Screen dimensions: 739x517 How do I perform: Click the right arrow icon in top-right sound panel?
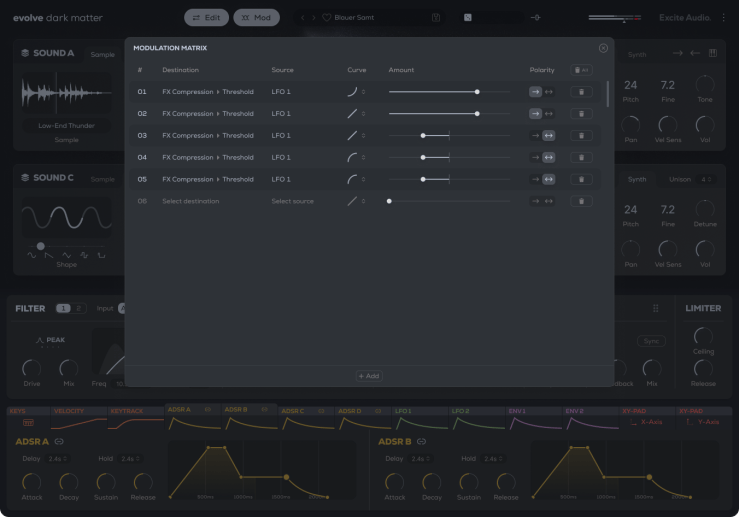pos(678,53)
